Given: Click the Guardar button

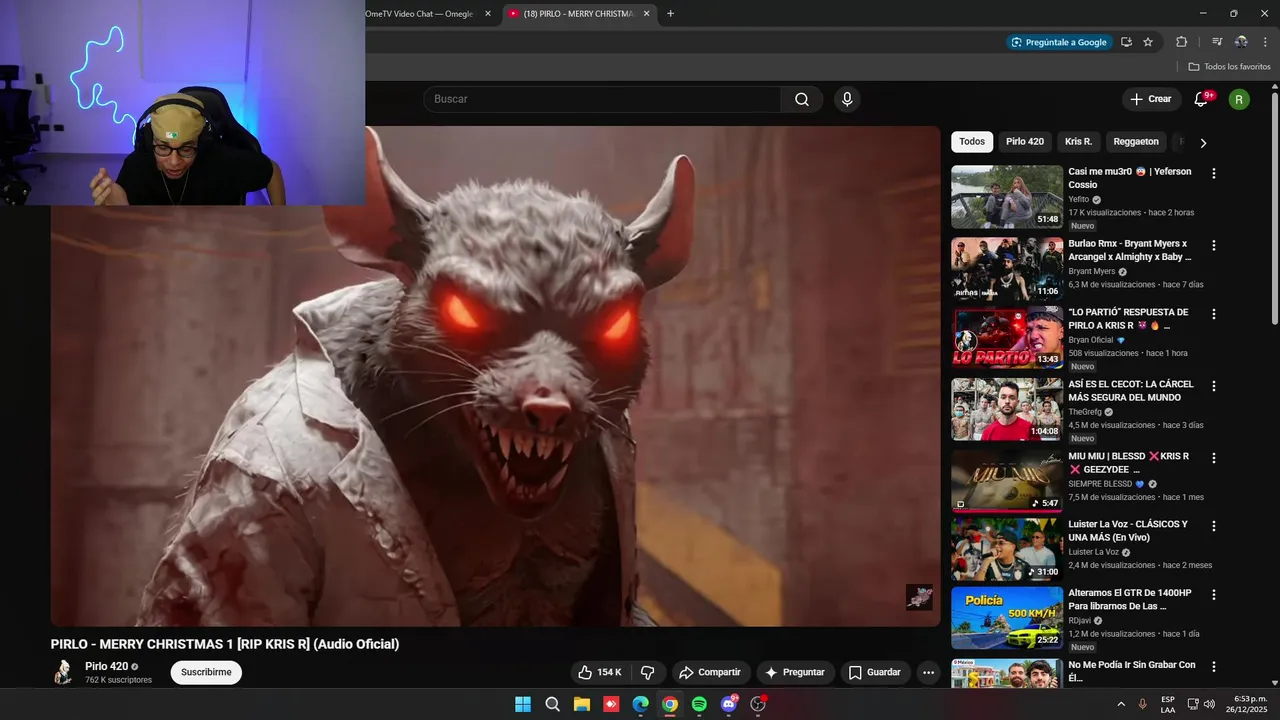Looking at the screenshot, I should (875, 672).
